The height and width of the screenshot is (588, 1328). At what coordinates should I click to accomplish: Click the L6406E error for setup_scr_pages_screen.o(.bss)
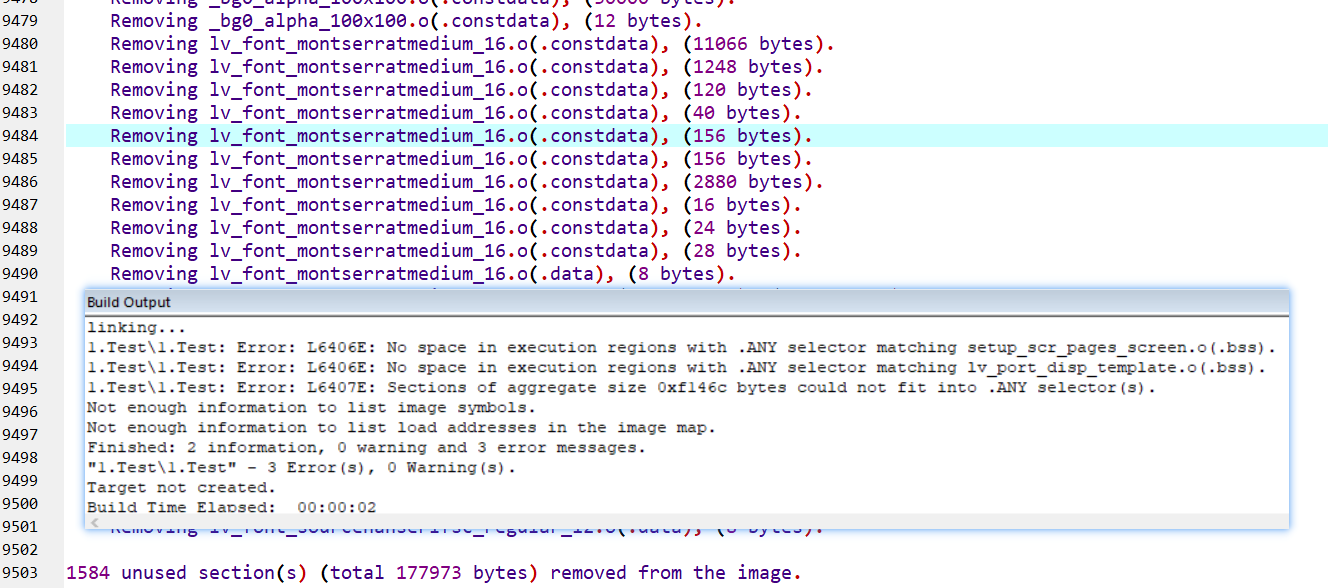pos(682,348)
